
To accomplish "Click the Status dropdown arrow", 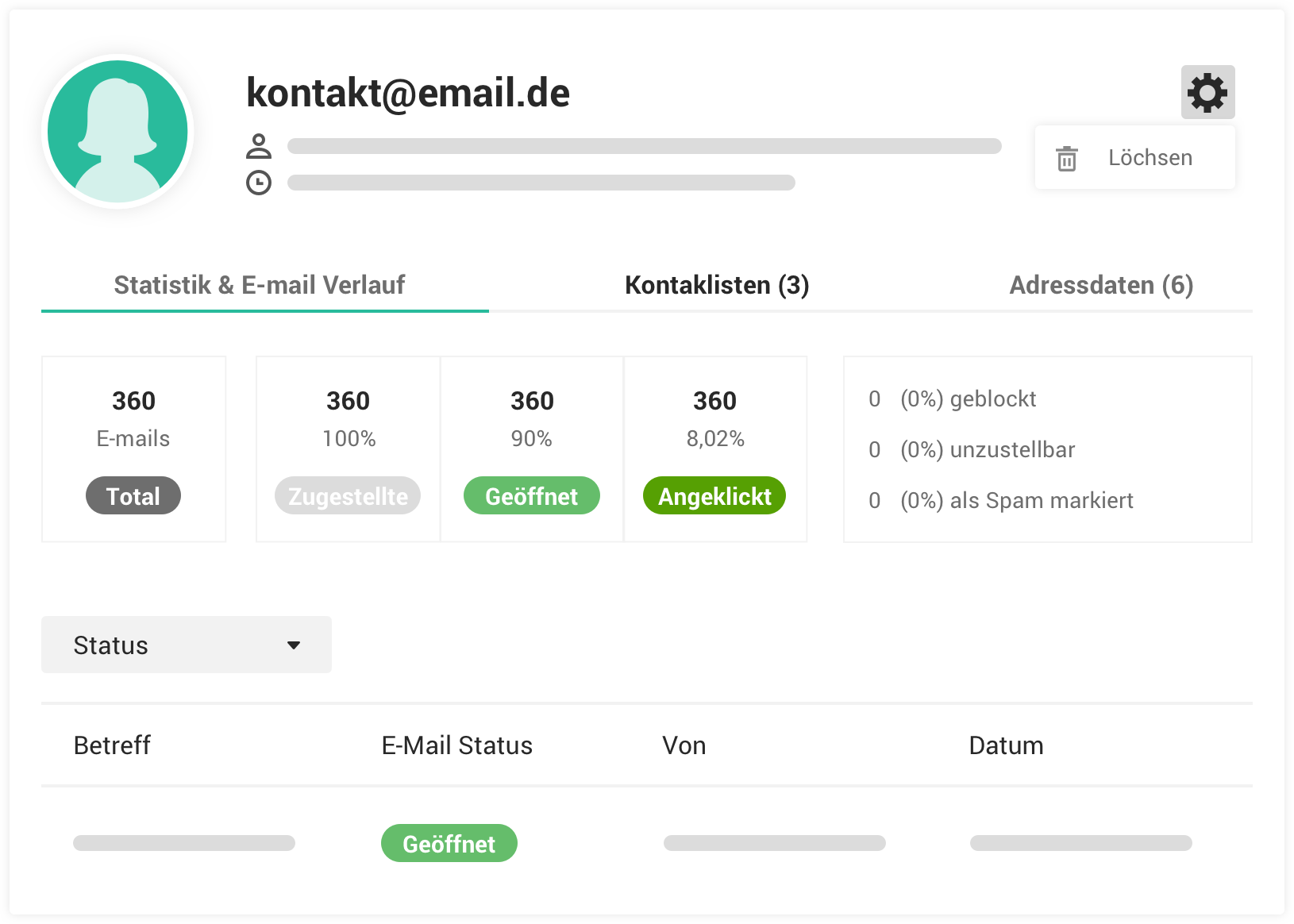I will (x=294, y=645).
